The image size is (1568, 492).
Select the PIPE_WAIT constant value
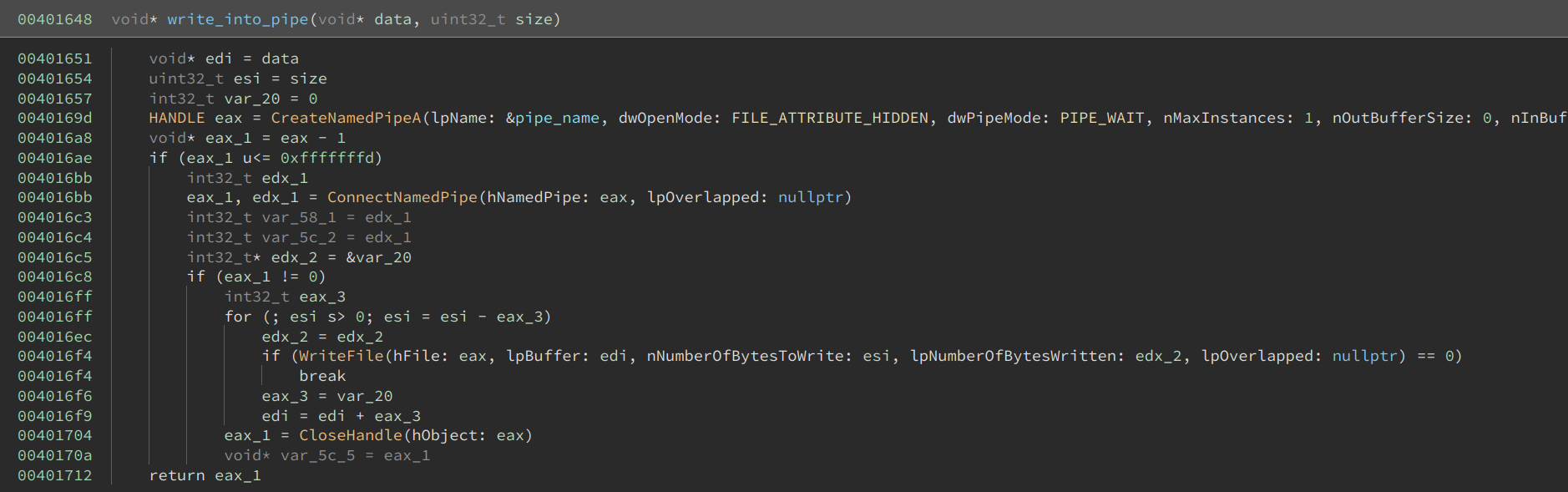(1101, 118)
